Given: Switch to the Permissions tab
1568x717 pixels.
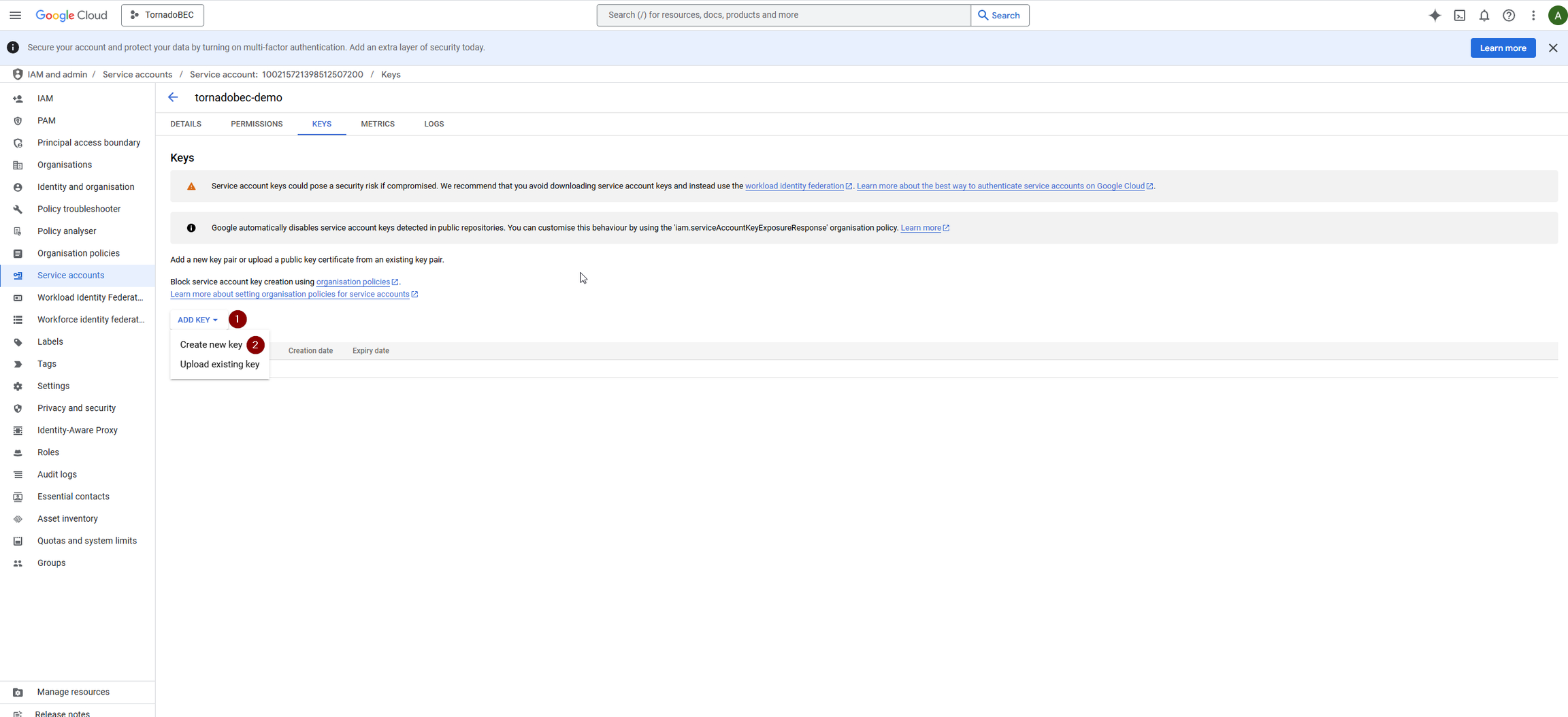Looking at the screenshot, I should pyautogui.click(x=257, y=124).
